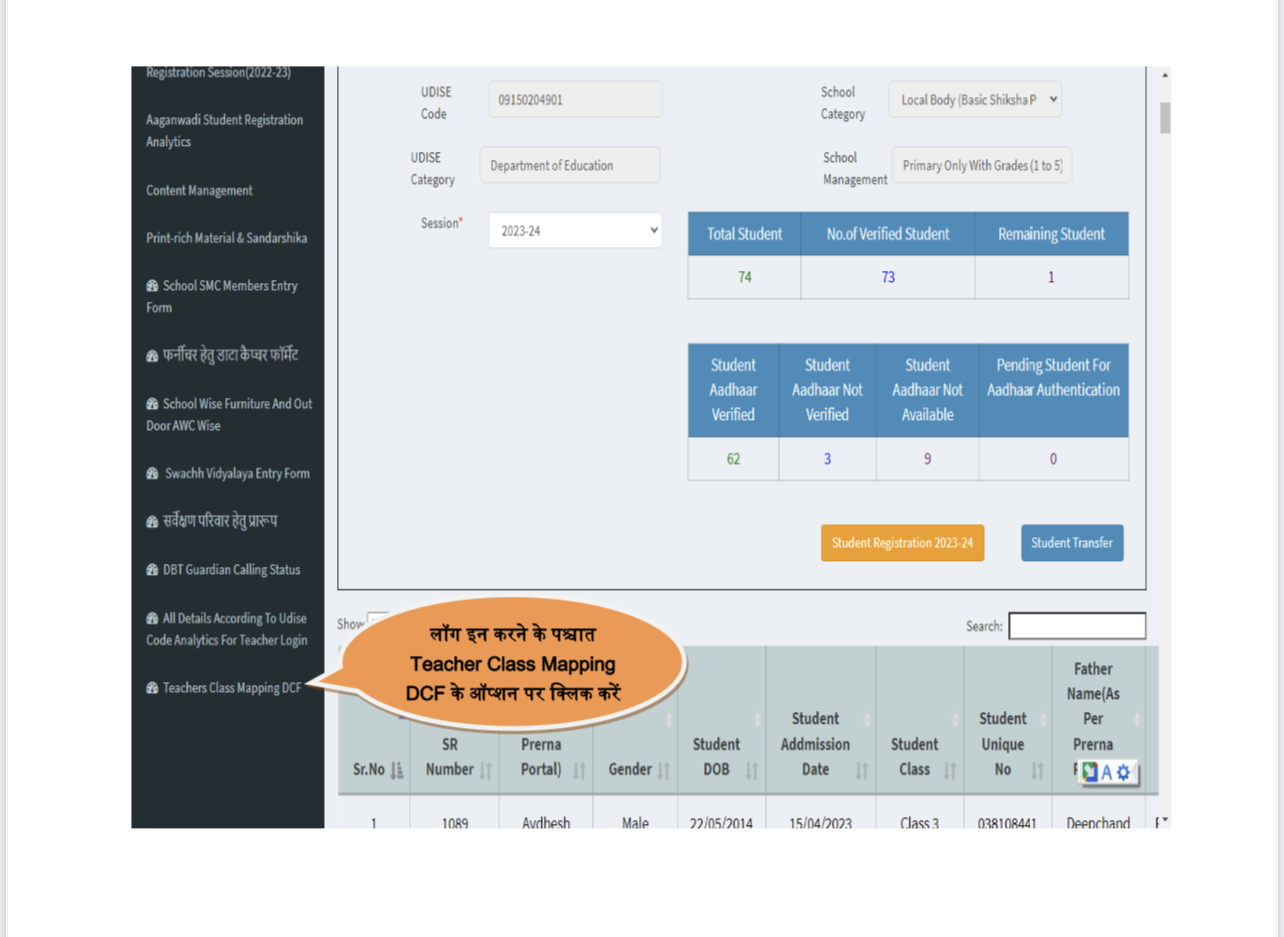This screenshot has width=1284, height=937.
Task: Focus the table Search input field
Action: tap(1077, 626)
